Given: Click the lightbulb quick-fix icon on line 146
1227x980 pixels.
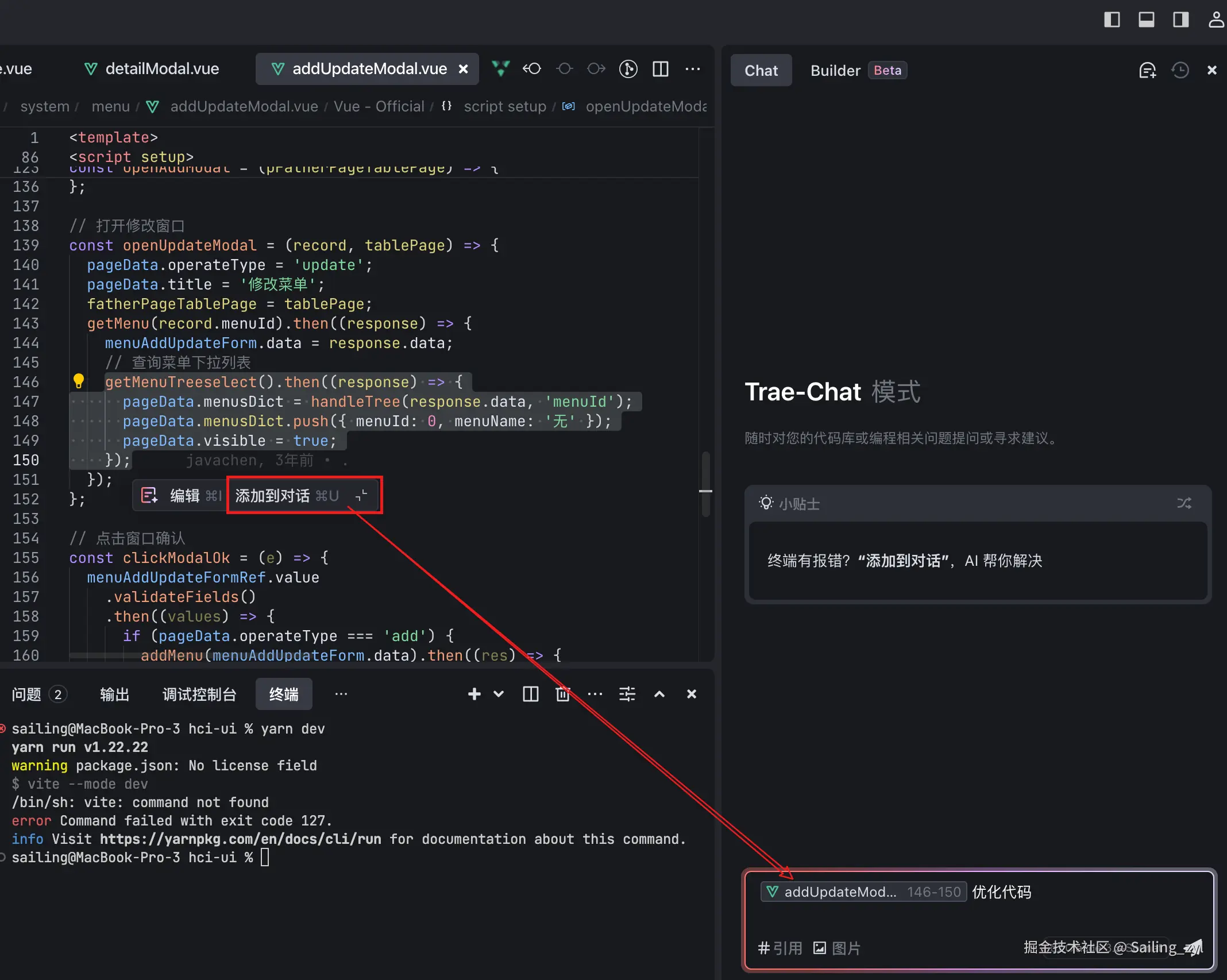Looking at the screenshot, I should [79, 381].
